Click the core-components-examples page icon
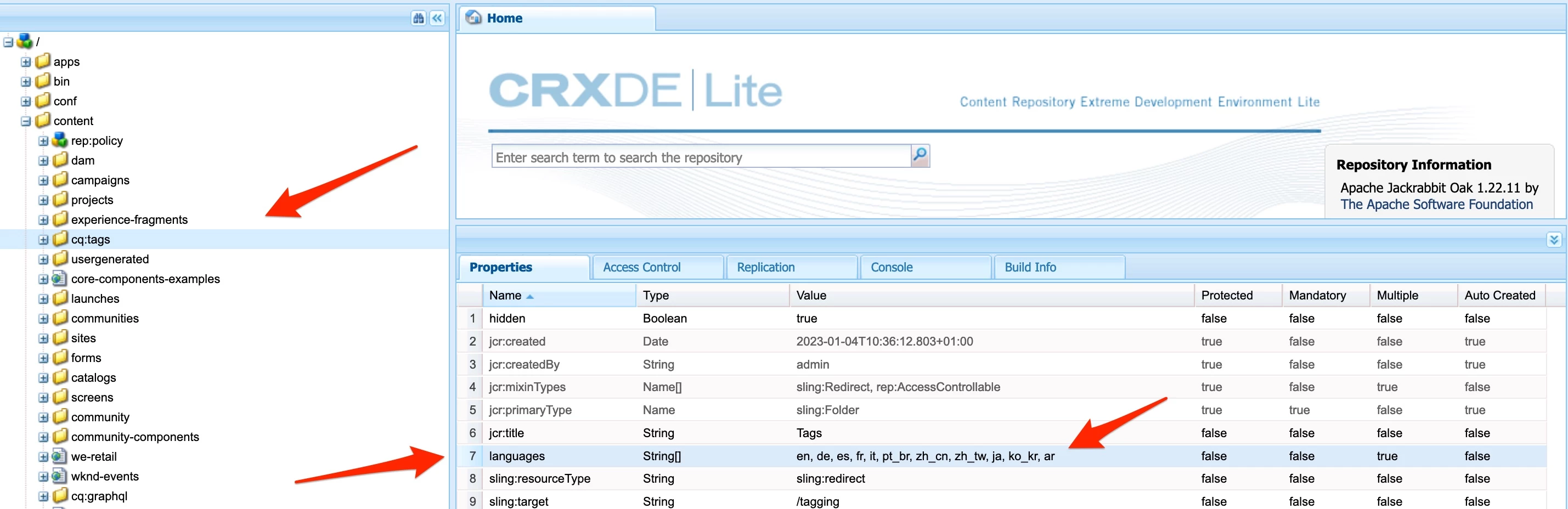The height and width of the screenshot is (509, 1568). pyautogui.click(x=60, y=278)
